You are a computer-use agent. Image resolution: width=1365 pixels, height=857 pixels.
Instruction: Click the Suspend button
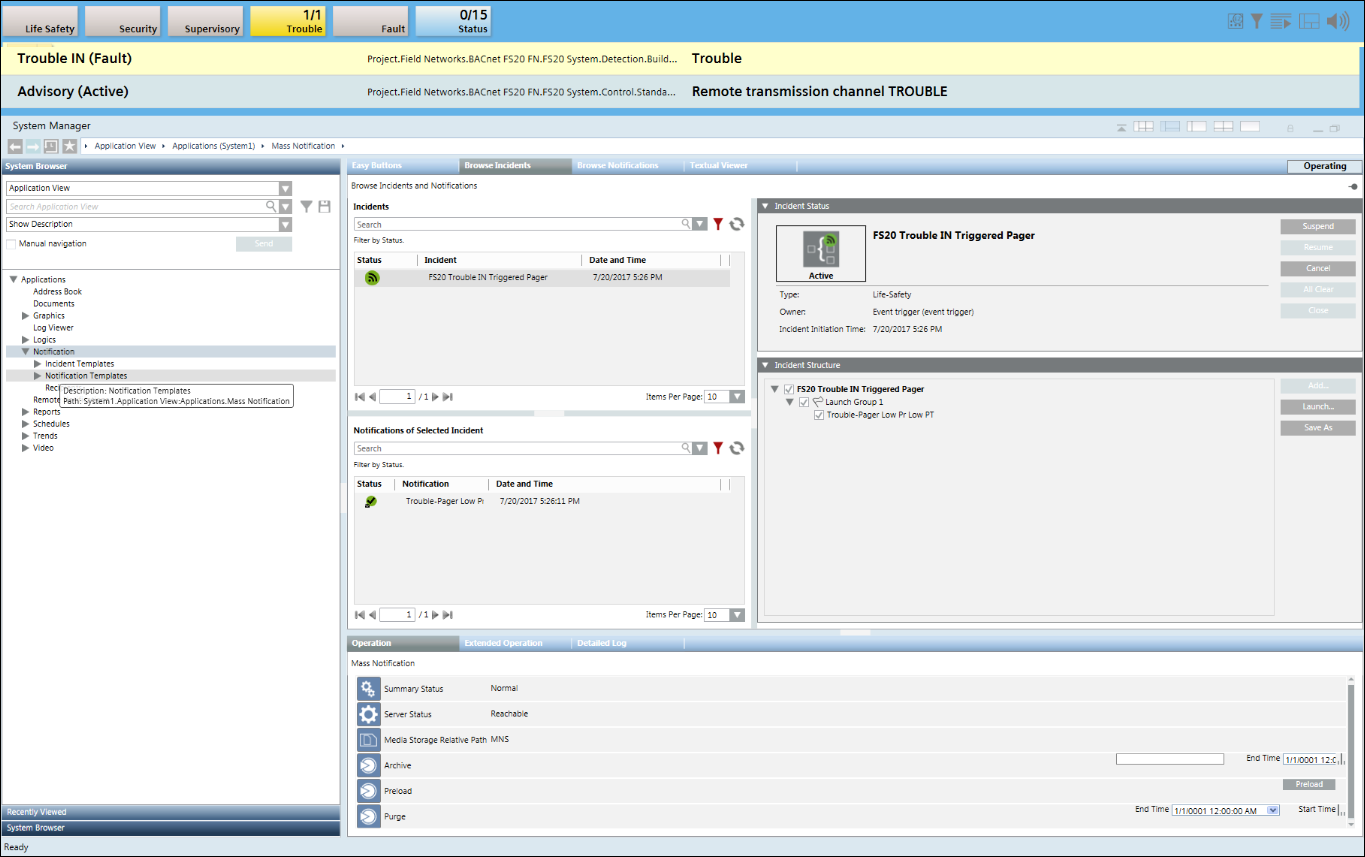(x=1317, y=227)
